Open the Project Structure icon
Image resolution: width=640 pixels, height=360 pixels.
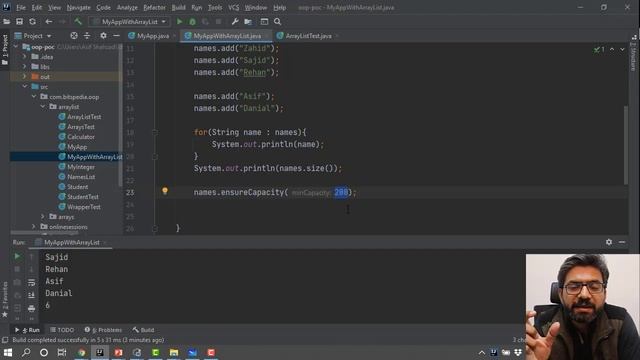(x=248, y=22)
